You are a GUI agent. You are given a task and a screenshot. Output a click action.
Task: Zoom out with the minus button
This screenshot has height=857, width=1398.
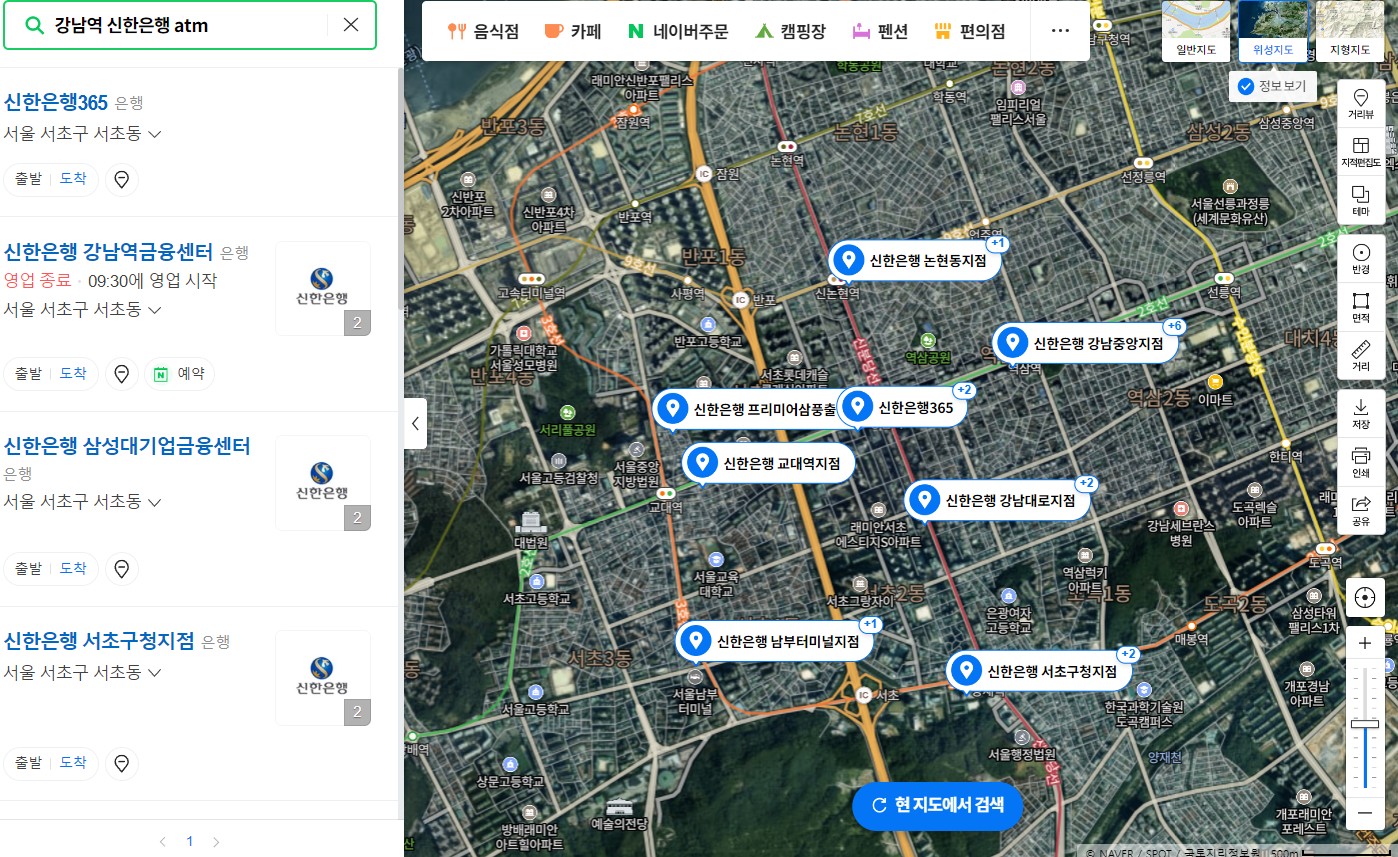(1365, 813)
